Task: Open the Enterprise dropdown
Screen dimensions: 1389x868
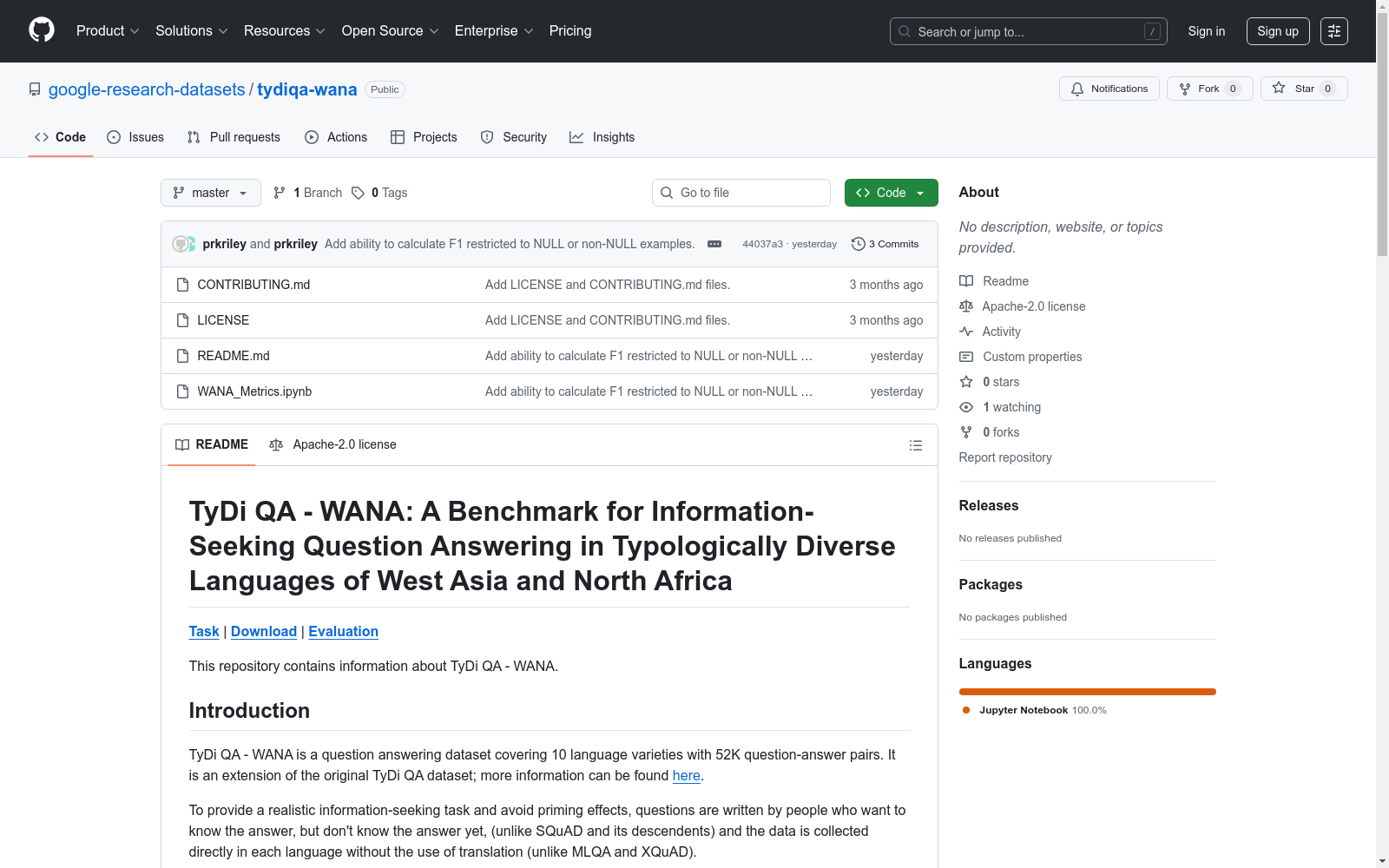Action: [494, 31]
